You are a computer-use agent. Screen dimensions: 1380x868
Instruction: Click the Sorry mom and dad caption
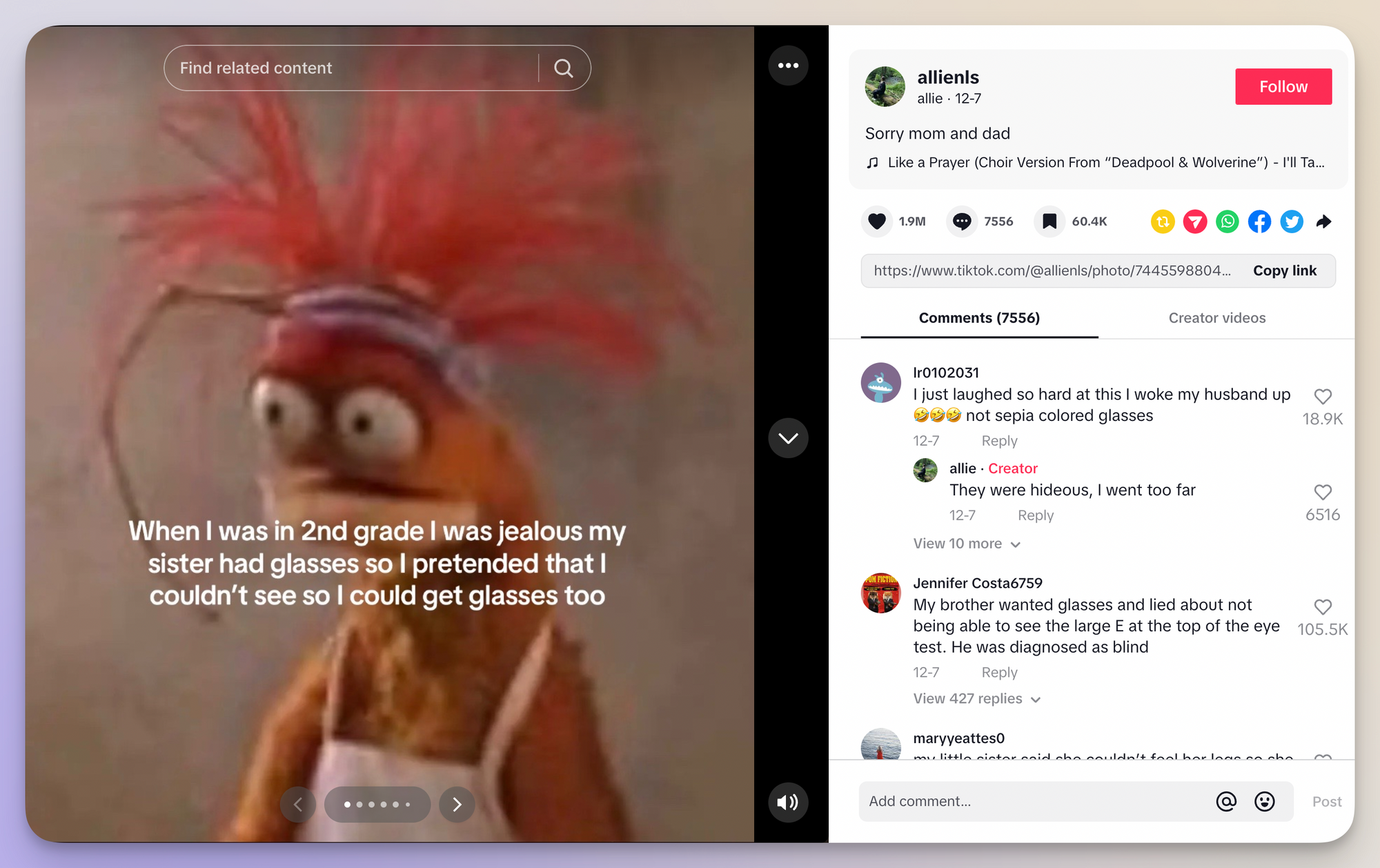(x=938, y=134)
